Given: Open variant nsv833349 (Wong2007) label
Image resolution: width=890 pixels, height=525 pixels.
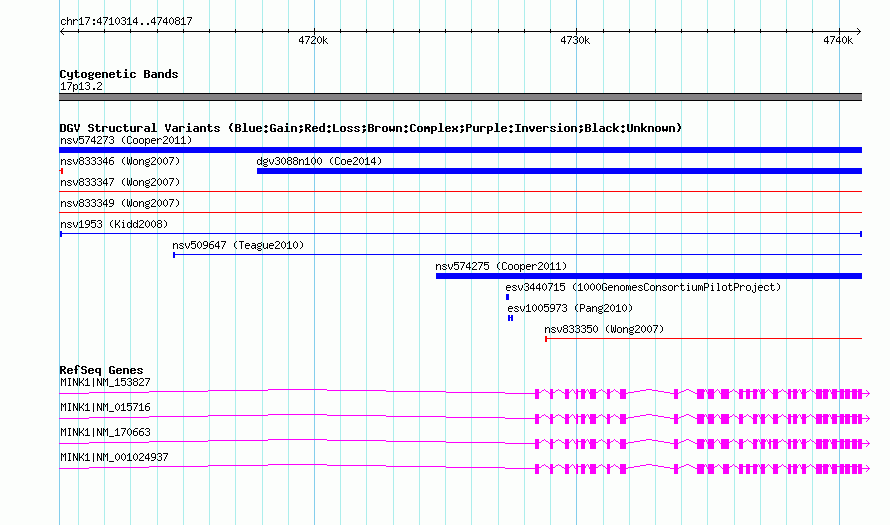Looking at the screenshot, I should click(120, 203).
